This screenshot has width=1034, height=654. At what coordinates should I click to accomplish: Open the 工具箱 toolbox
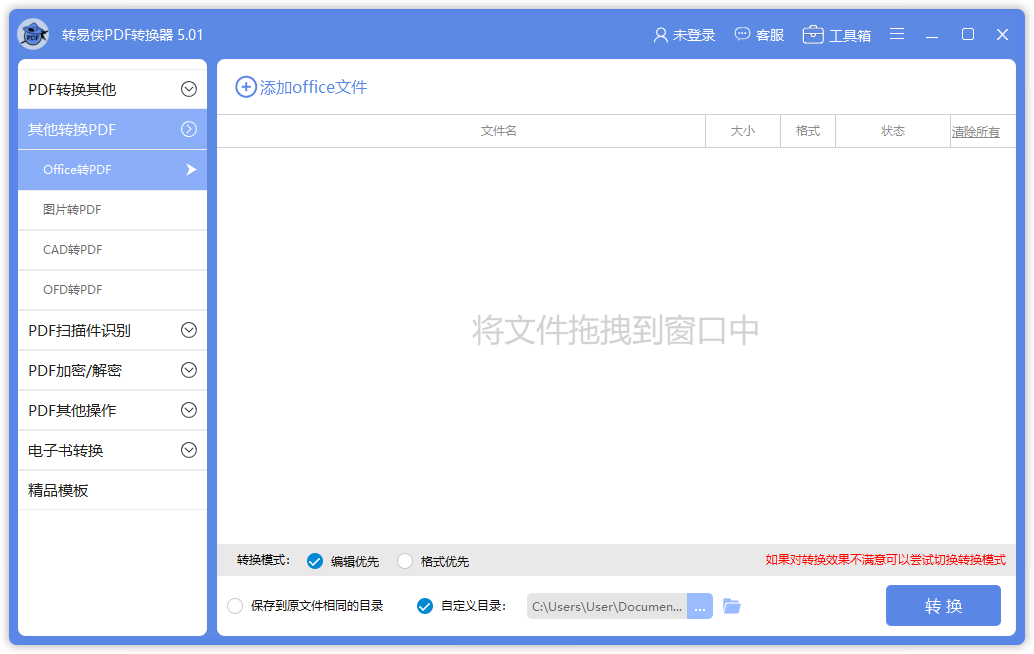pyautogui.click(x=836, y=35)
